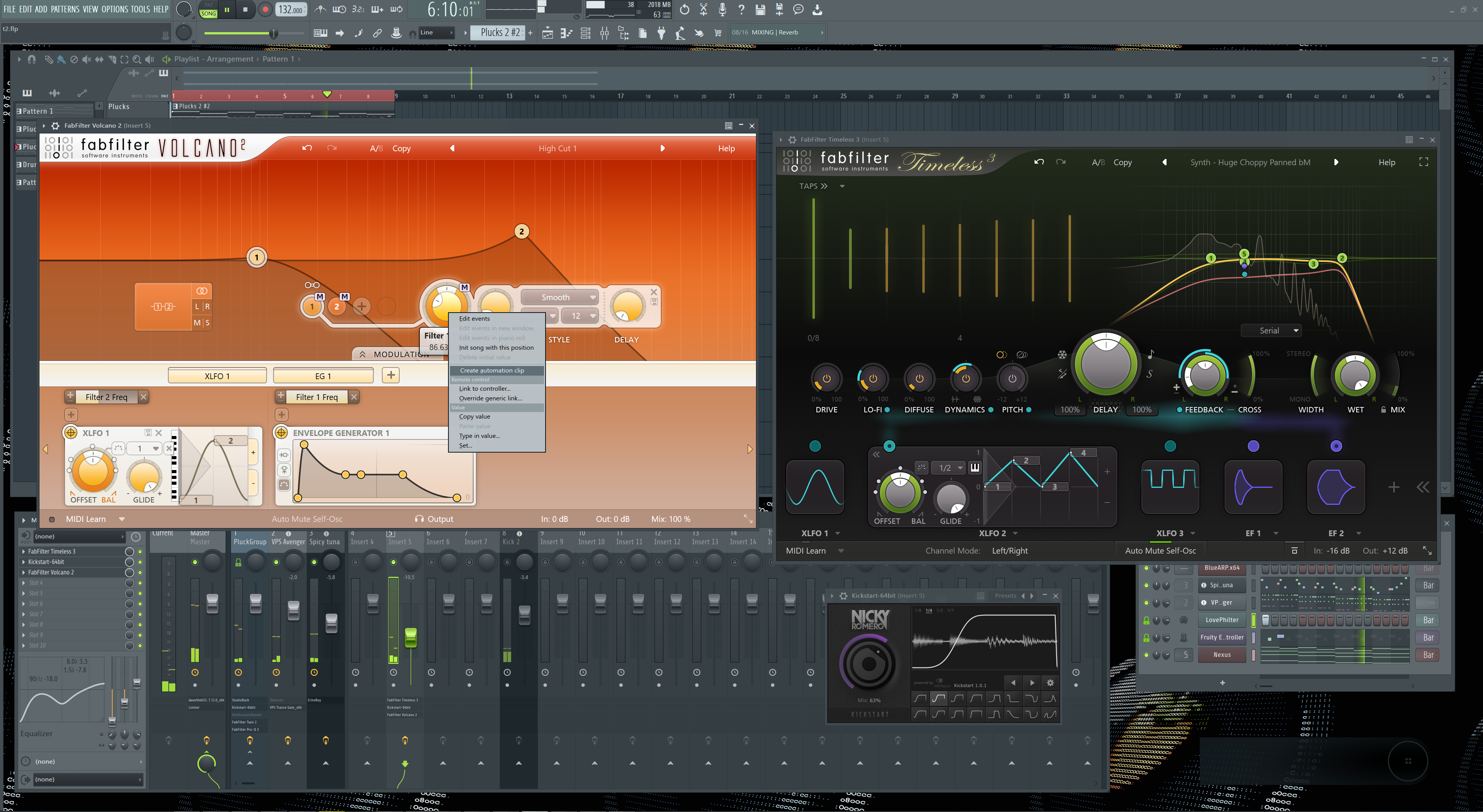Select the paint brush tool in Playlist
This screenshot has width=1483, height=812.
(61, 59)
